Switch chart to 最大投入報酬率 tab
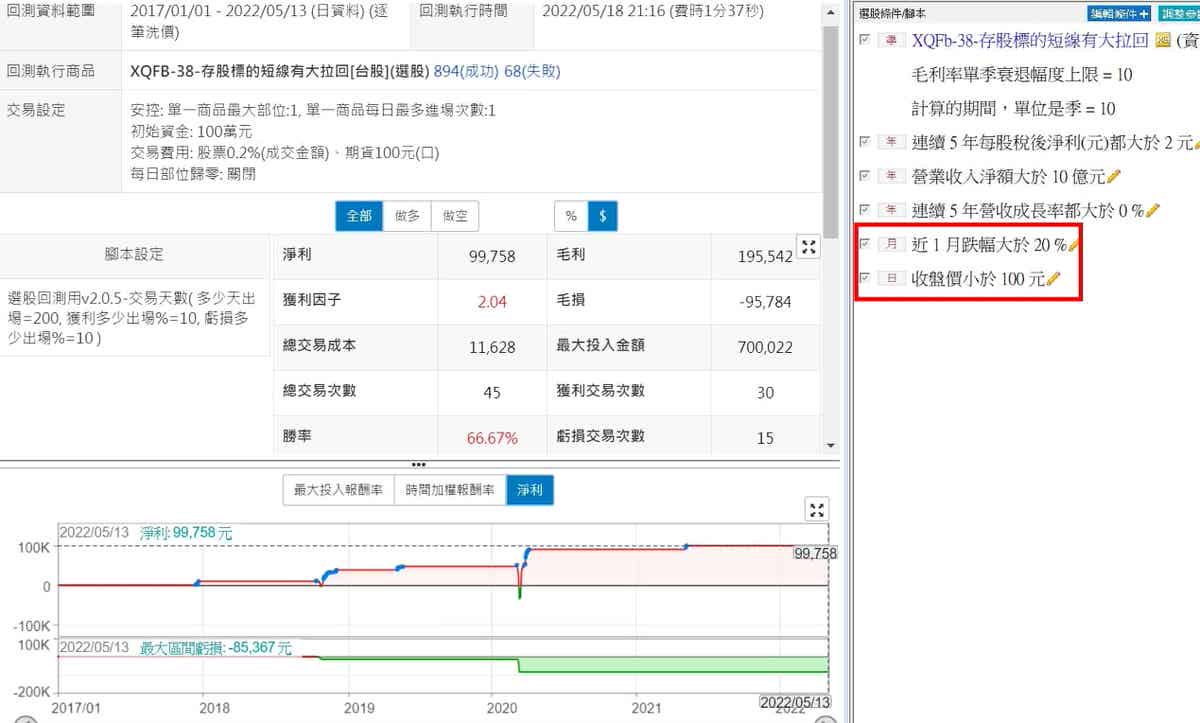1200x723 pixels. [x=338, y=490]
